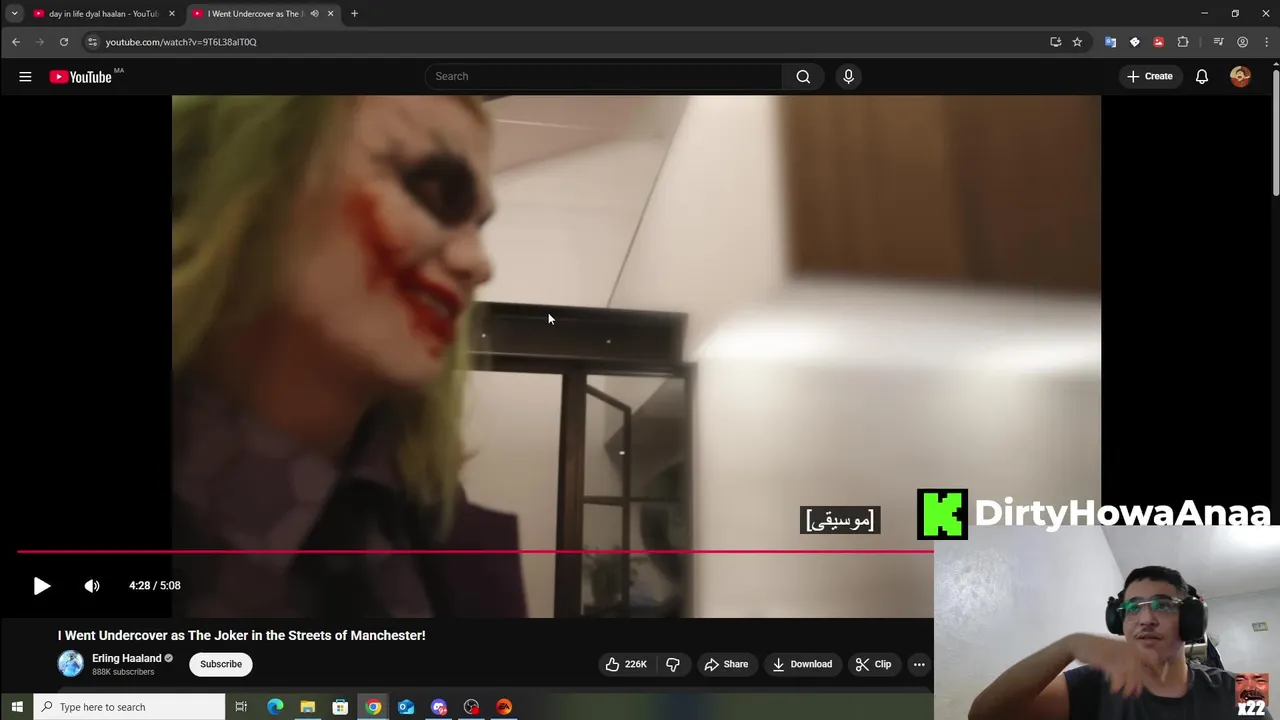
Task: Like the video with 226K likes
Action: [626, 664]
